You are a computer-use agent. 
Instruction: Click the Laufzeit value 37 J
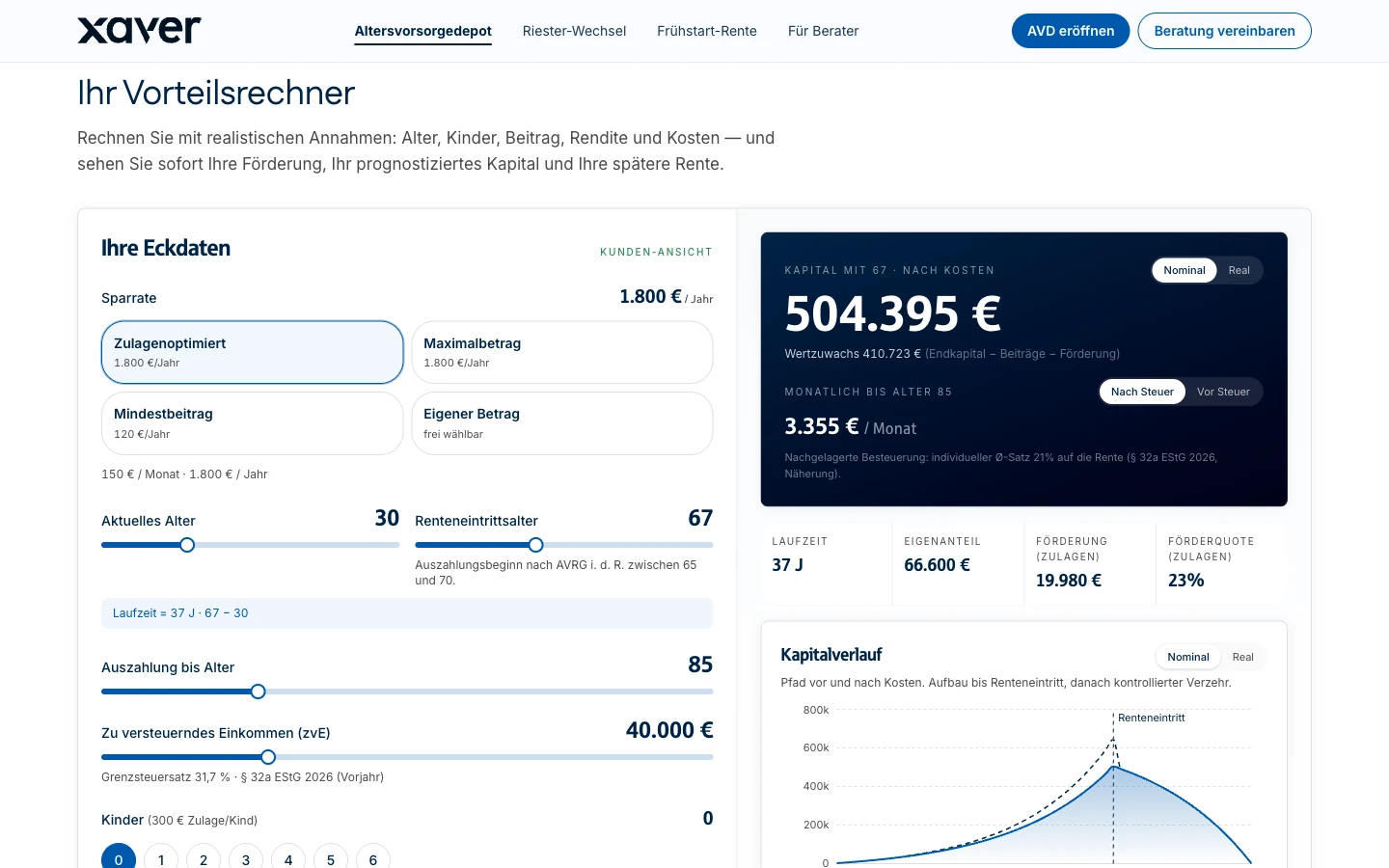pyautogui.click(x=788, y=565)
